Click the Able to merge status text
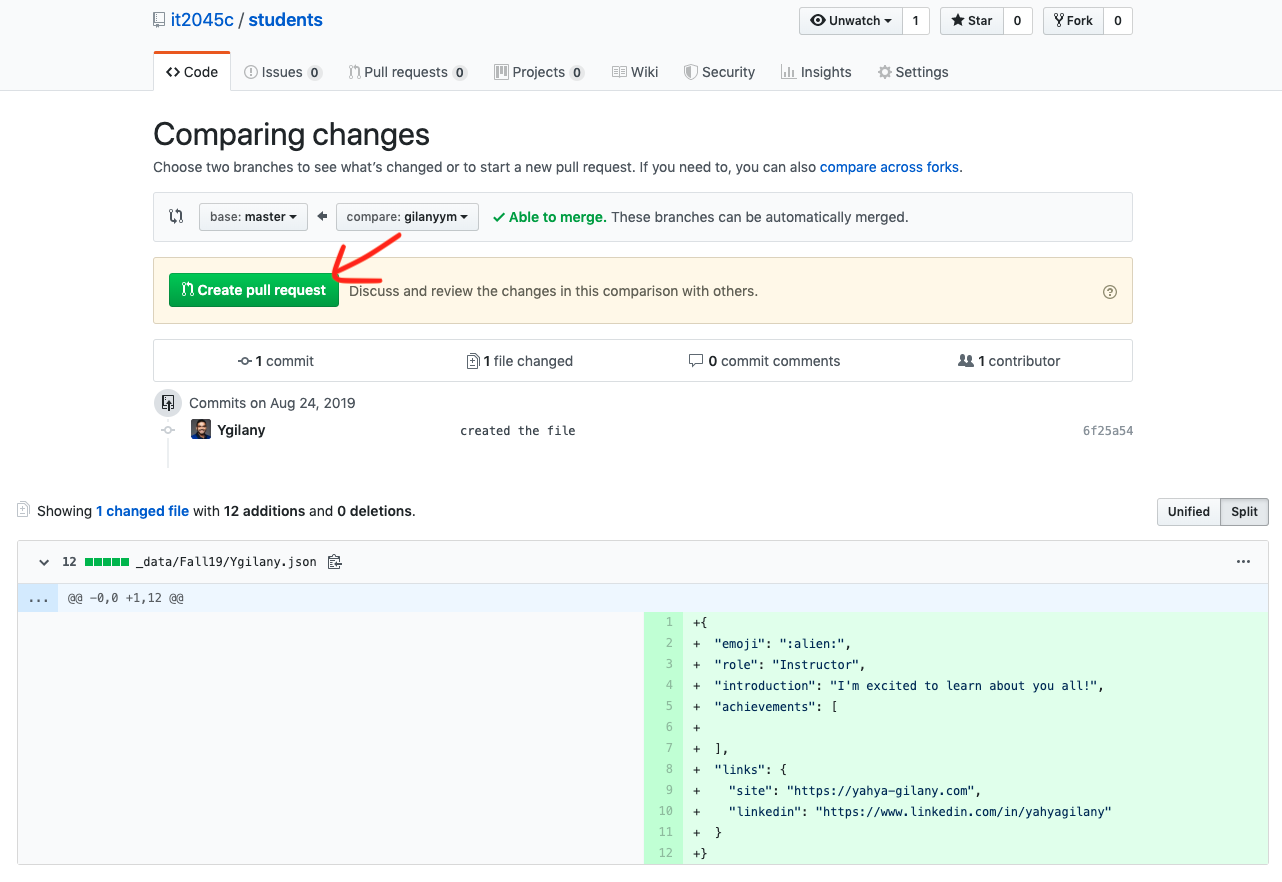 coord(557,217)
